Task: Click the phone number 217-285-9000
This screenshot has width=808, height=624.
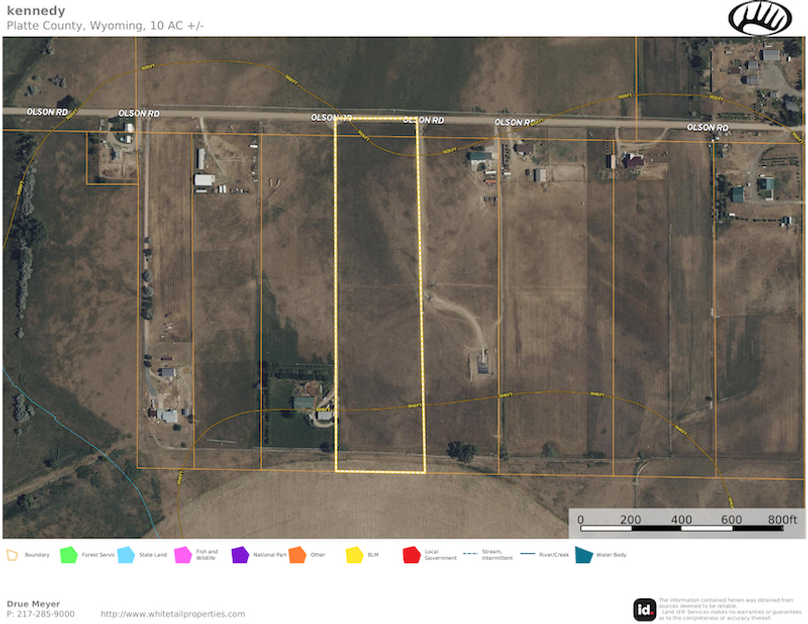Action: [40, 614]
